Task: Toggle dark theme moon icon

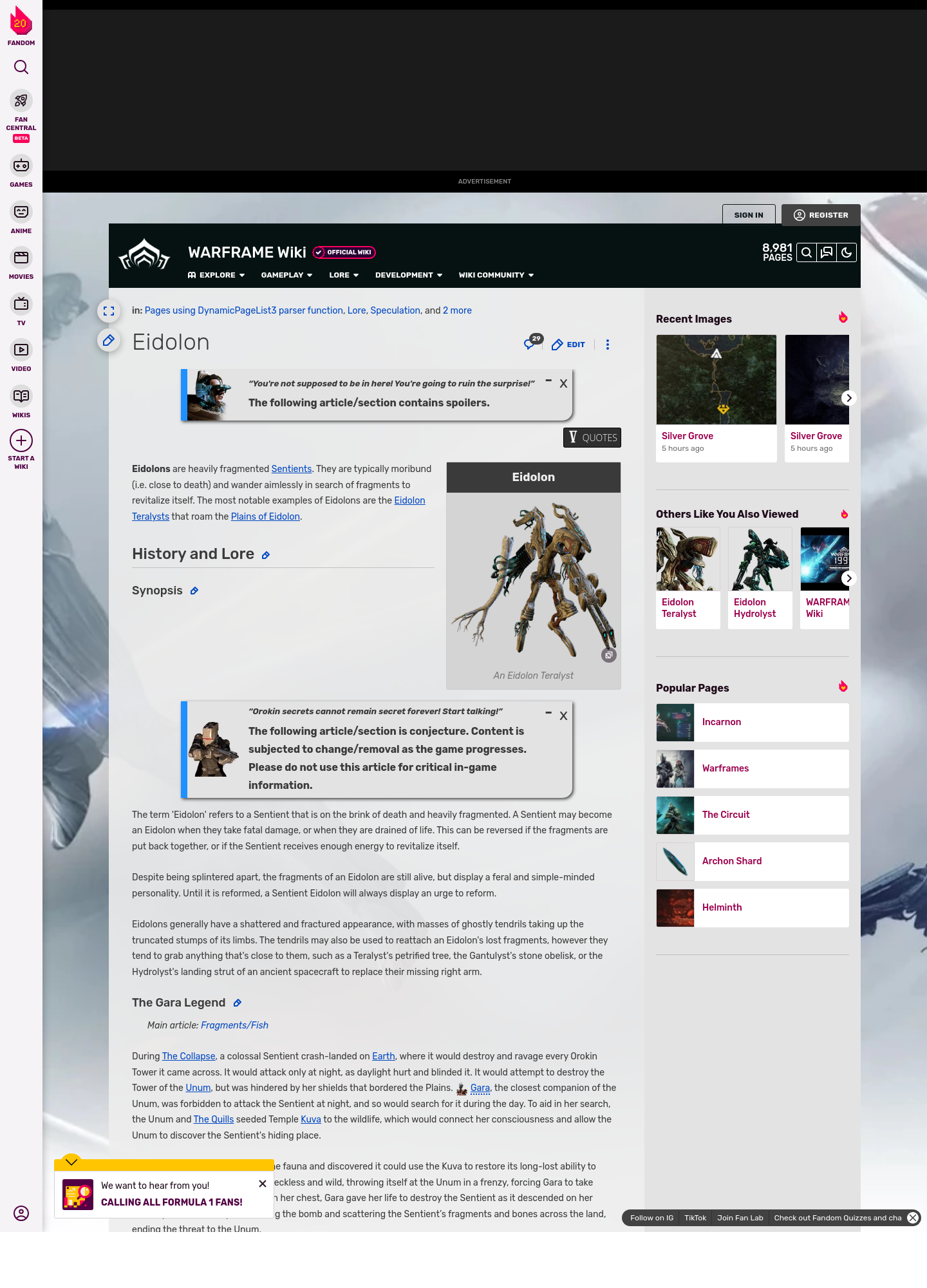Action: pyautogui.click(x=847, y=252)
